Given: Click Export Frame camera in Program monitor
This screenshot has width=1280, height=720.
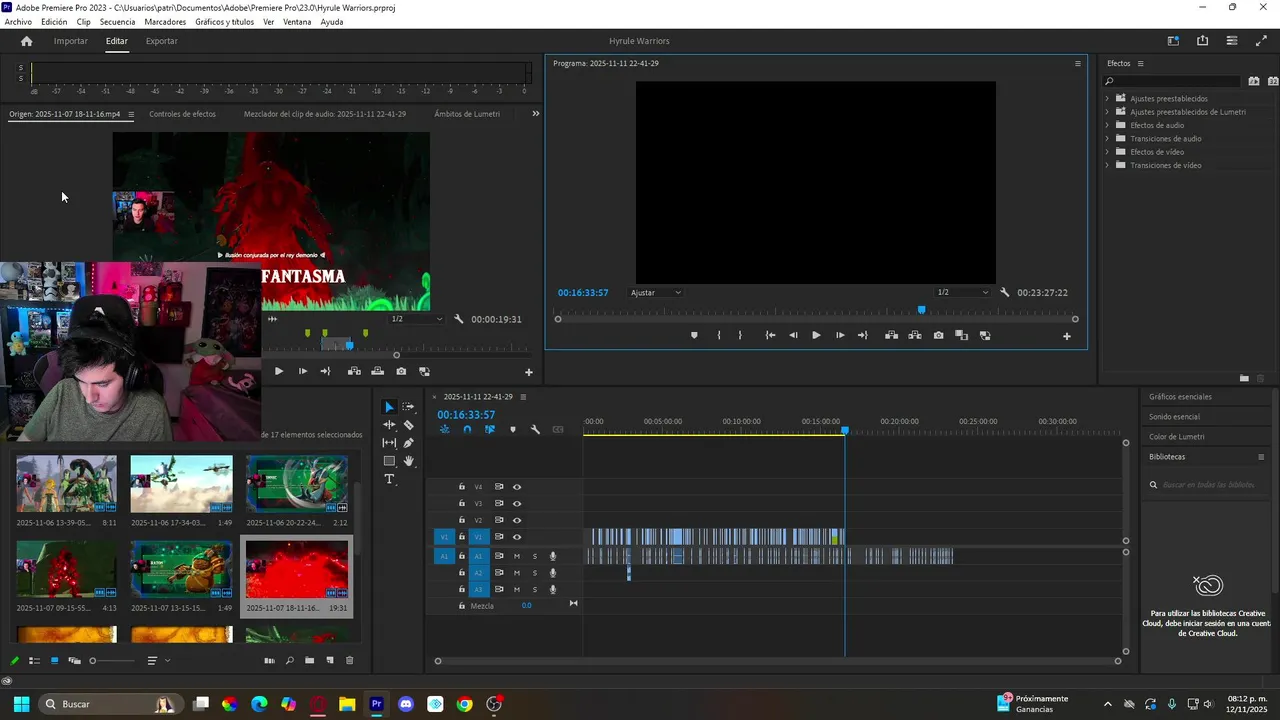Looking at the screenshot, I should pyautogui.click(x=938, y=336).
